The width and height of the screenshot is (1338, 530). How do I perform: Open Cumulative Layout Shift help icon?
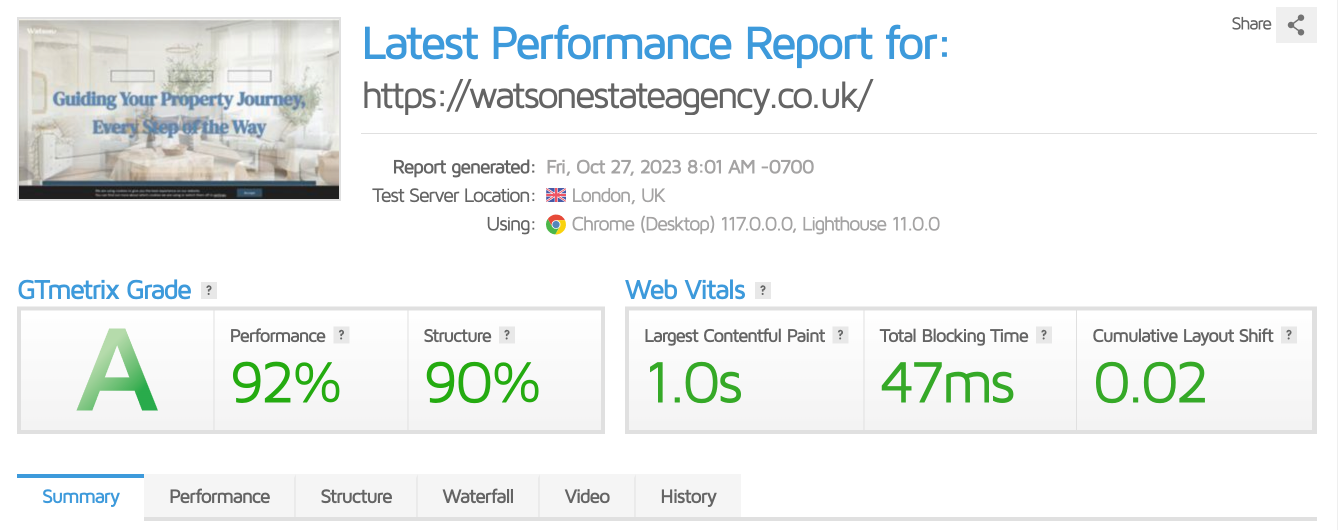pyautogui.click(x=1289, y=336)
